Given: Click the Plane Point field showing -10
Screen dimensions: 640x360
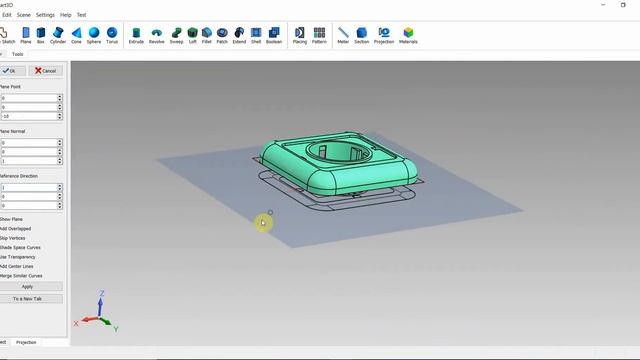Looking at the screenshot, I should [29, 116].
